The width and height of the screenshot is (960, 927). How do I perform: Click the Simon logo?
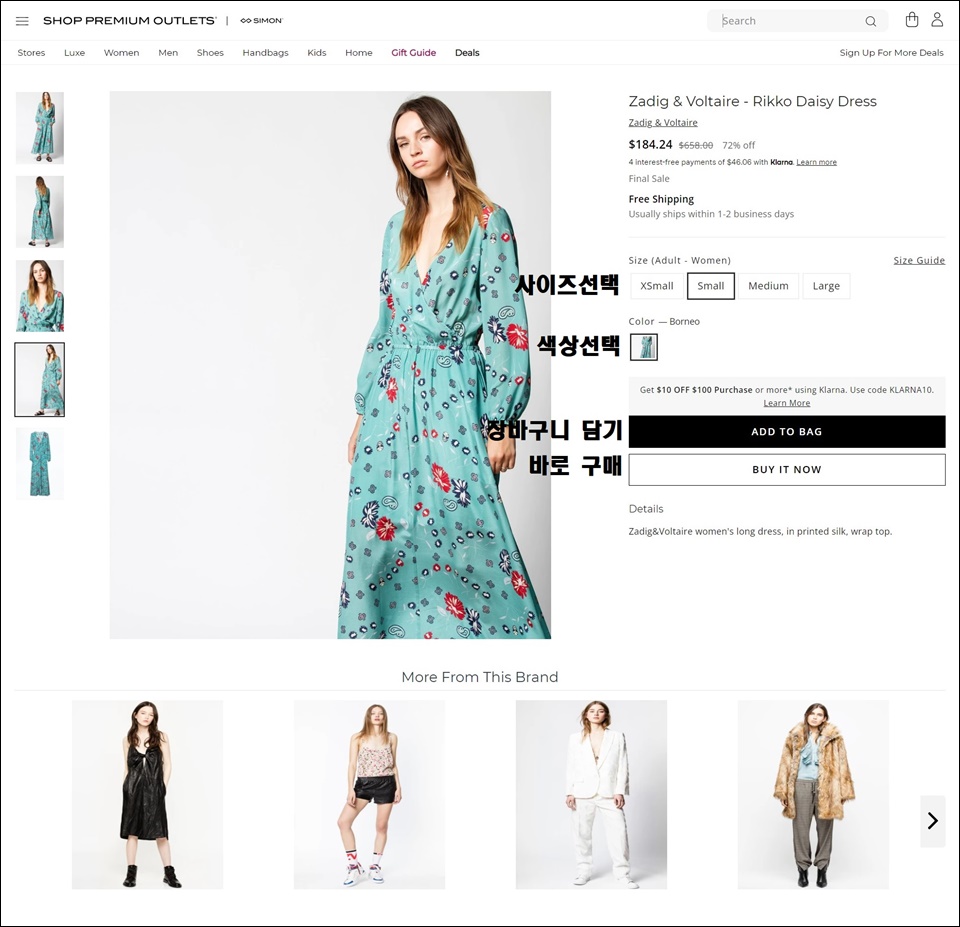(261, 21)
